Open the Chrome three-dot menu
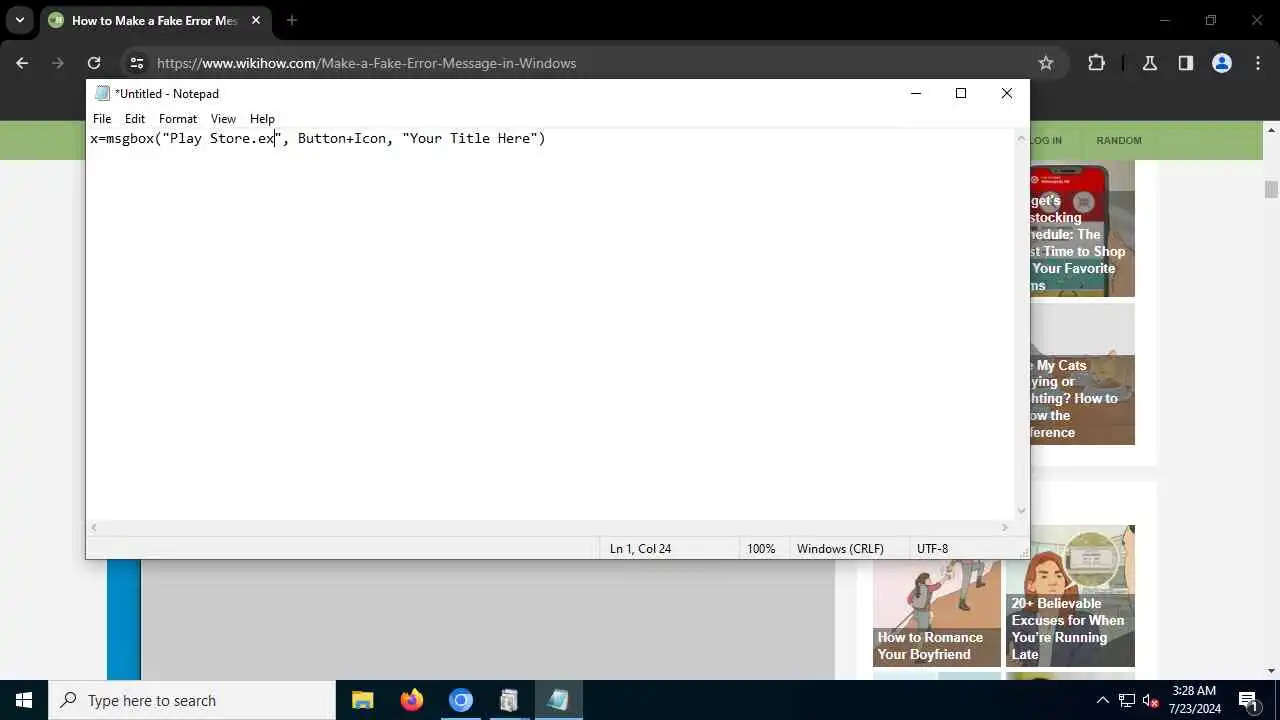 click(1257, 63)
